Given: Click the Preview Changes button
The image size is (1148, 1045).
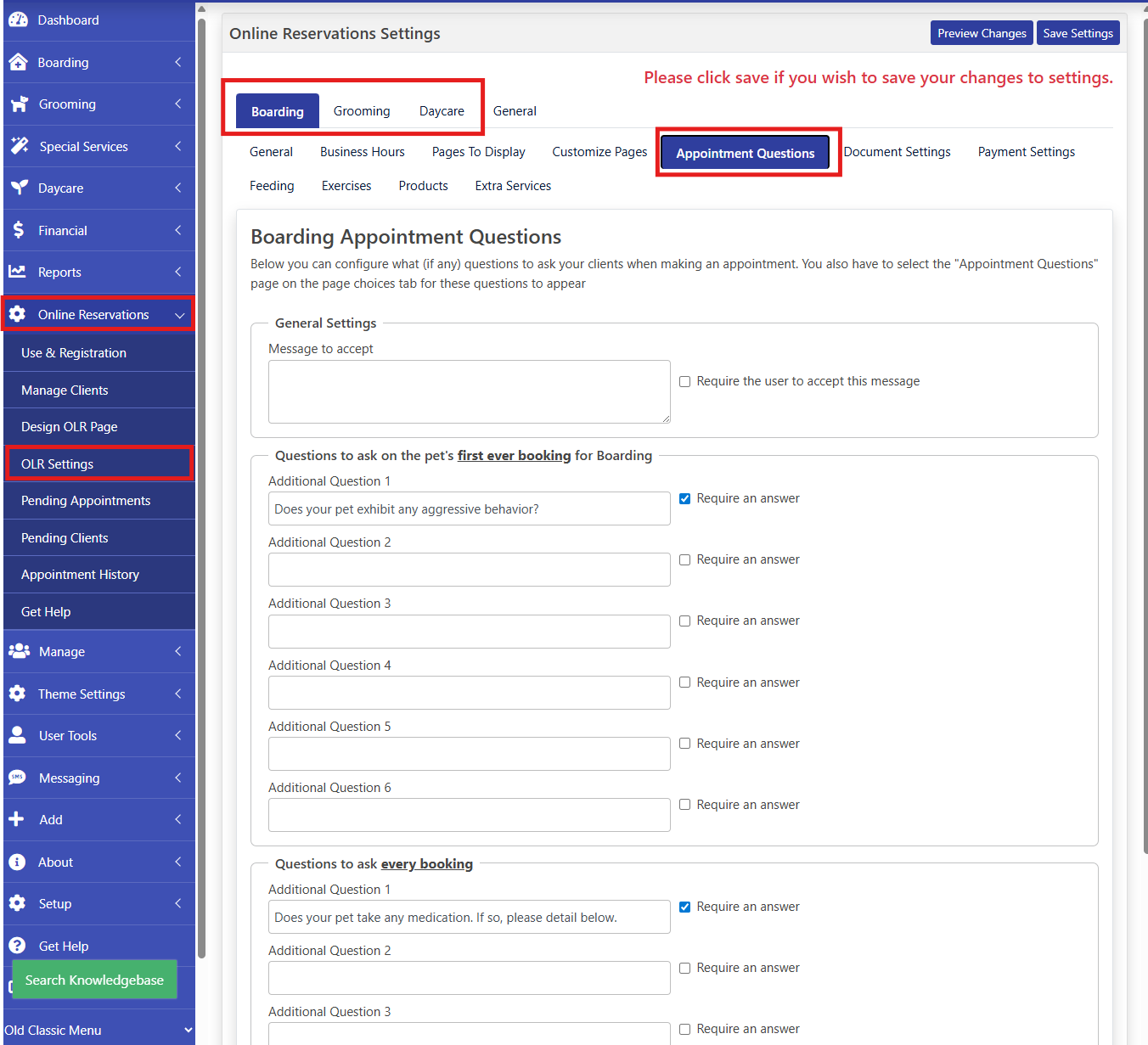Looking at the screenshot, I should [982, 33].
